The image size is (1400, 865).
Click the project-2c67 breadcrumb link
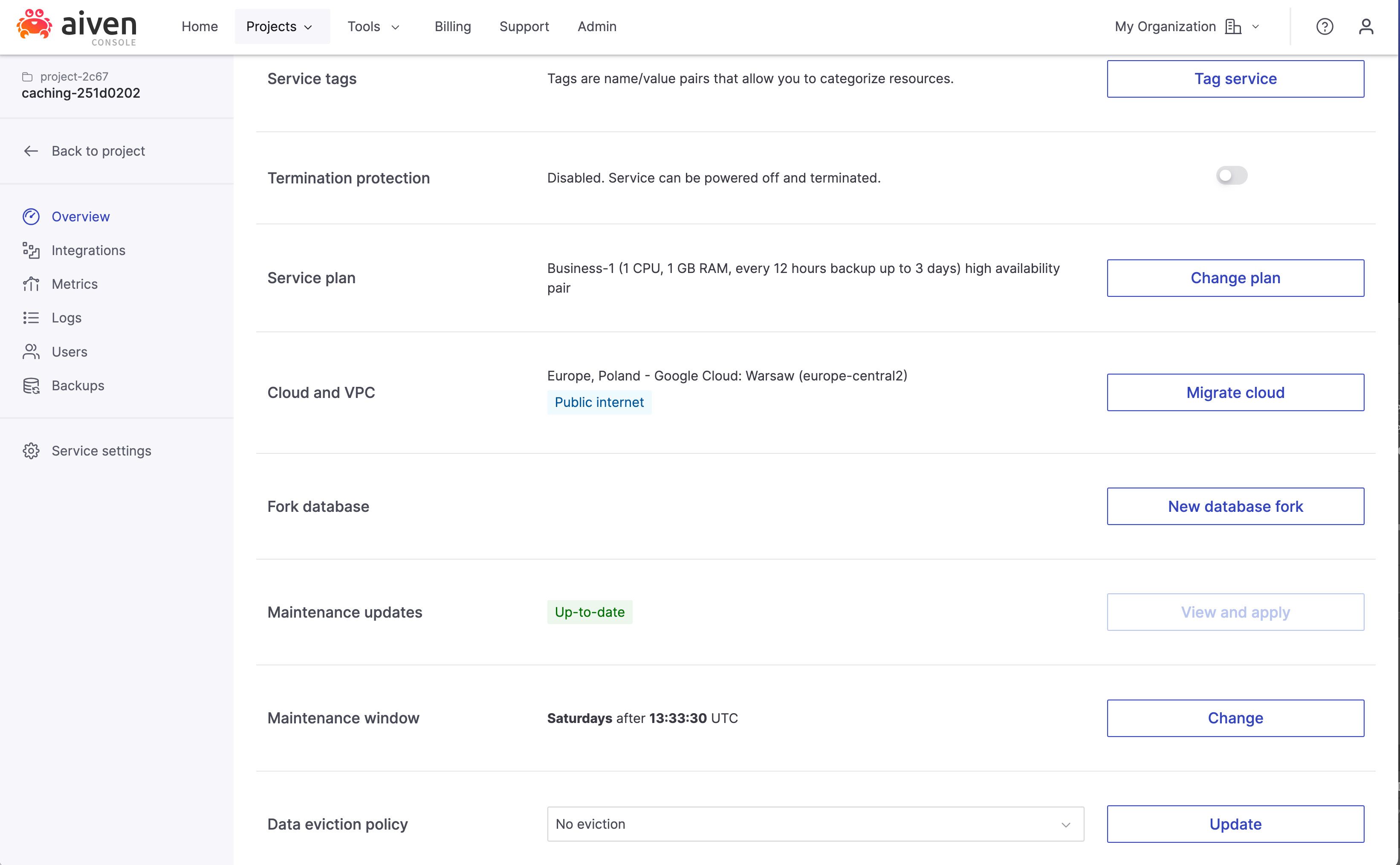click(x=74, y=77)
